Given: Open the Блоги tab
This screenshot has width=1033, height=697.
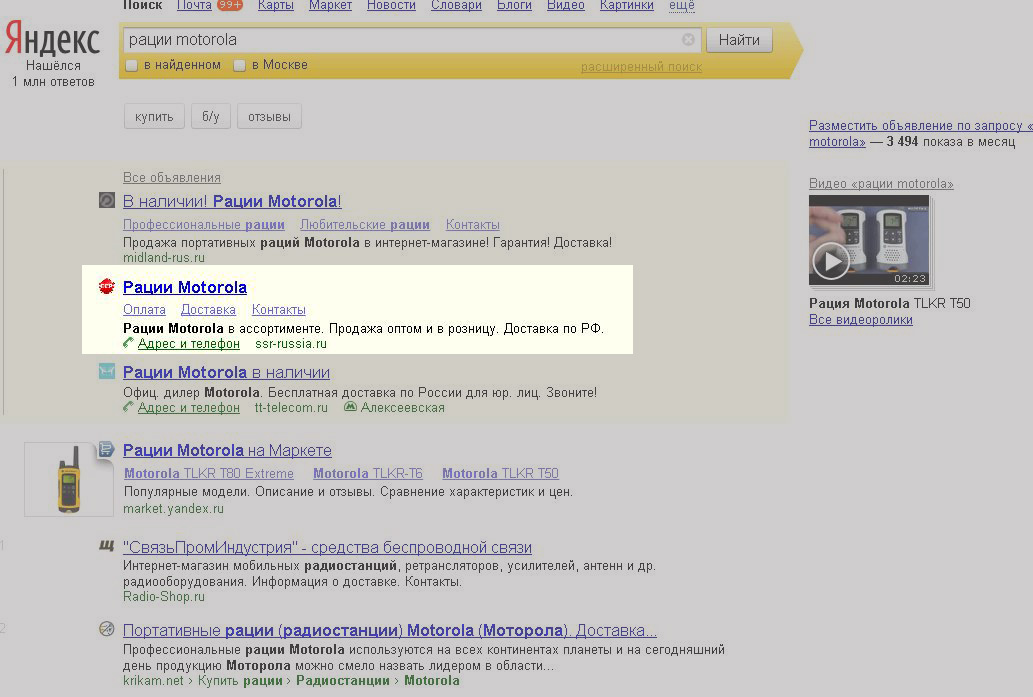Looking at the screenshot, I should tap(515, 5).
